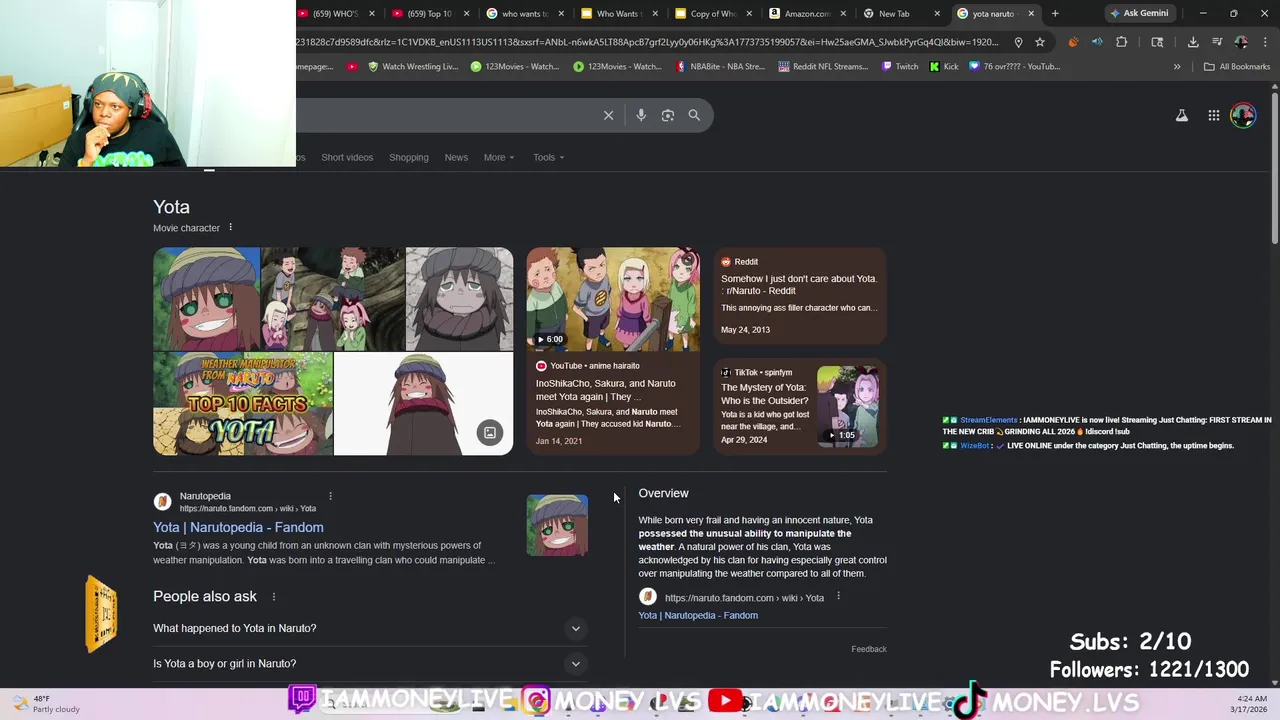The width and height of the screenshot is (1280, 720).
Task: Click the tab audio speaker icon in toolbar
Action: point(1097,42)
